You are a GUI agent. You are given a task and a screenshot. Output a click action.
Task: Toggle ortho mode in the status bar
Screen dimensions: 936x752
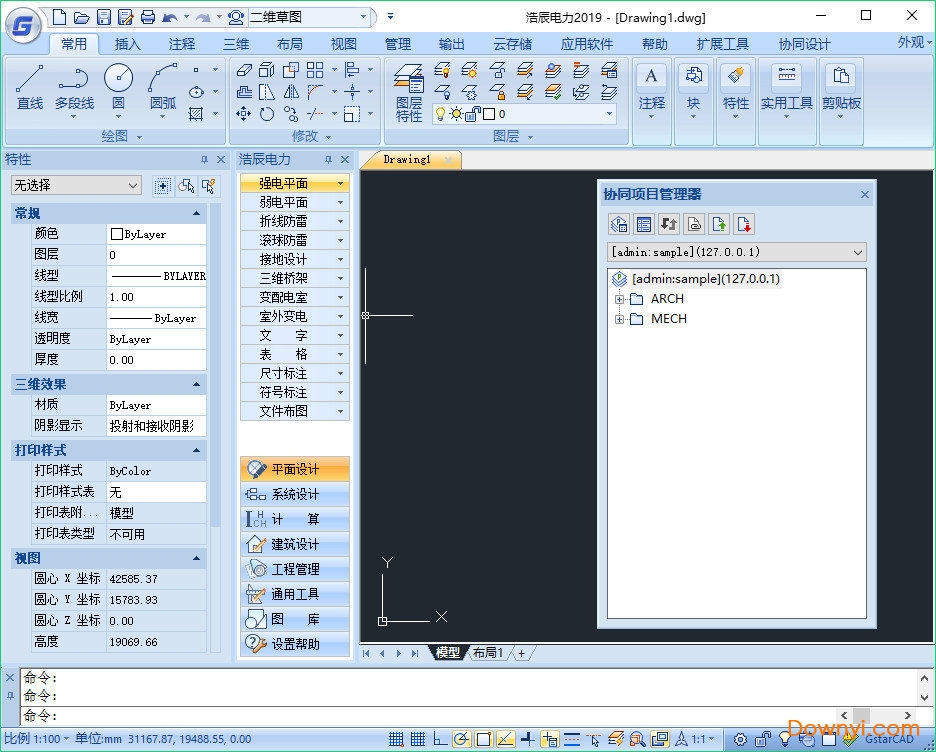[x=439, y=740]
